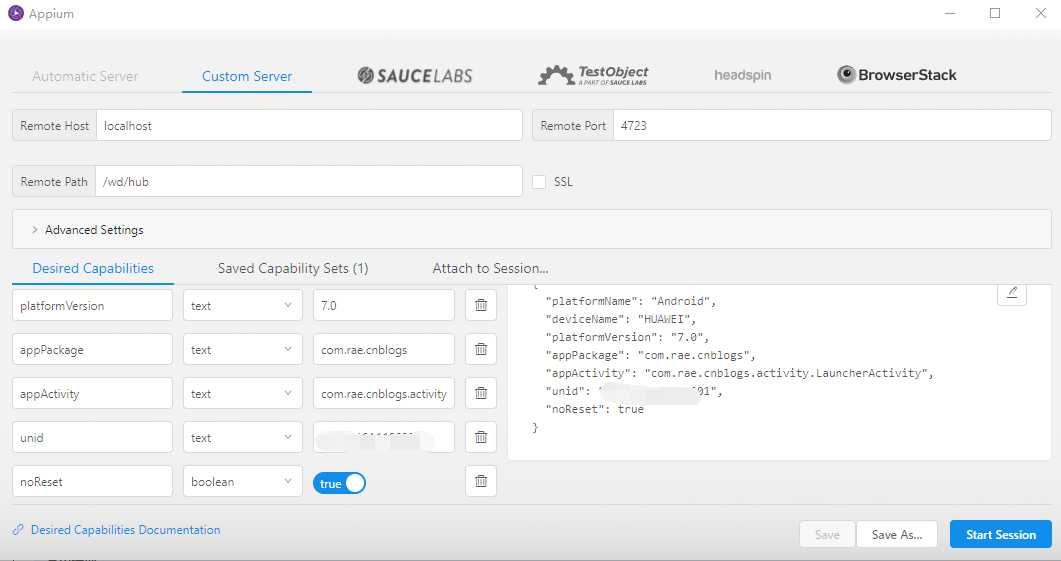Open type dropdown for appActivity
Image resolution: width=1061 pixels, height=561 pixels.
click(x=242, y=393)
